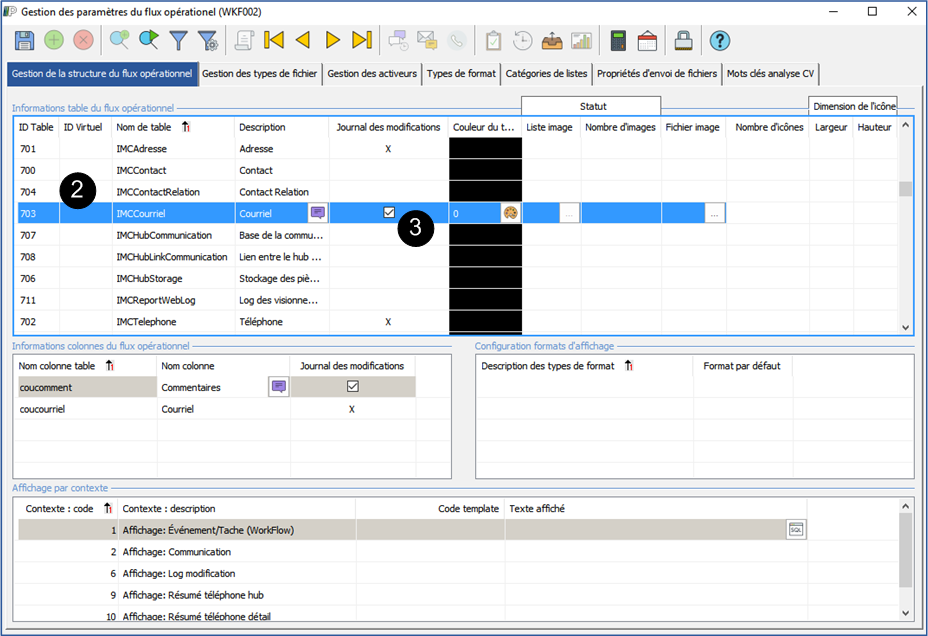
Task: Toggle Journal des modifications for coucomment
Action: pyautogui.click(x=352, y=387)
